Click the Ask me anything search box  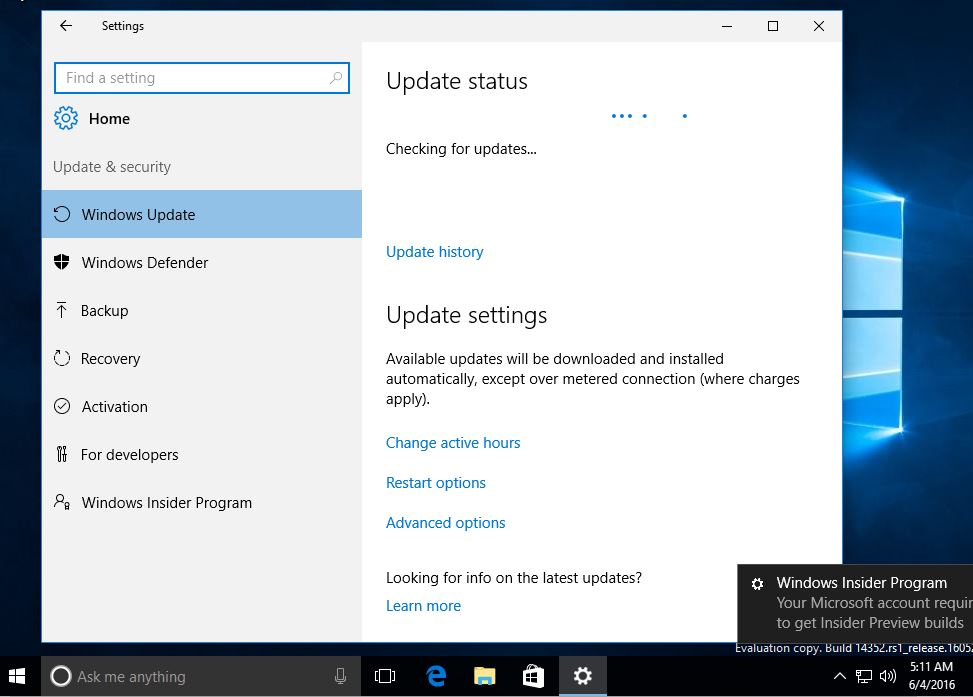tap(201, 676)
